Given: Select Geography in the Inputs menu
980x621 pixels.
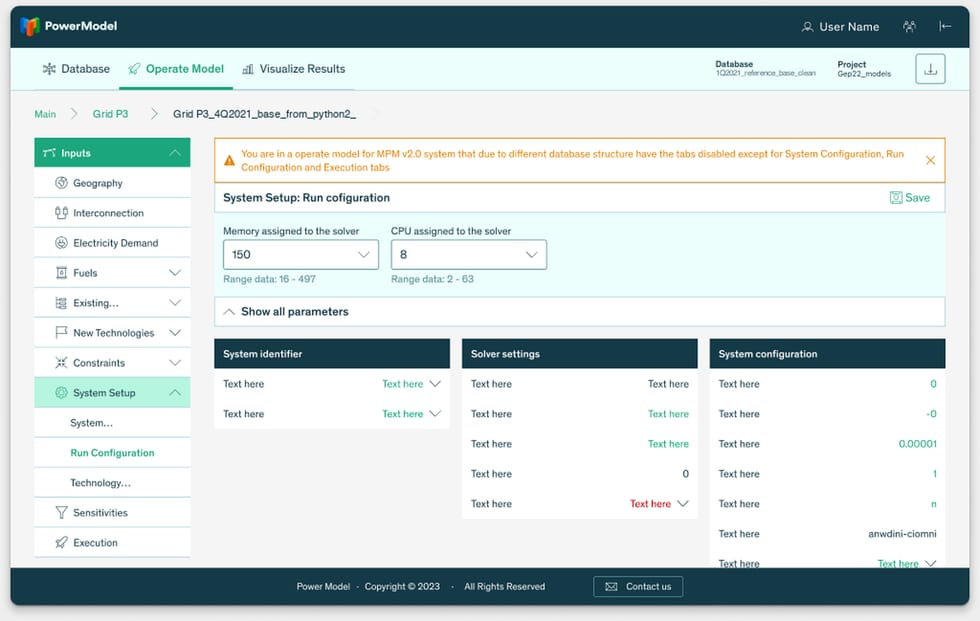Looking at the screenshot, I should point(112,183).
